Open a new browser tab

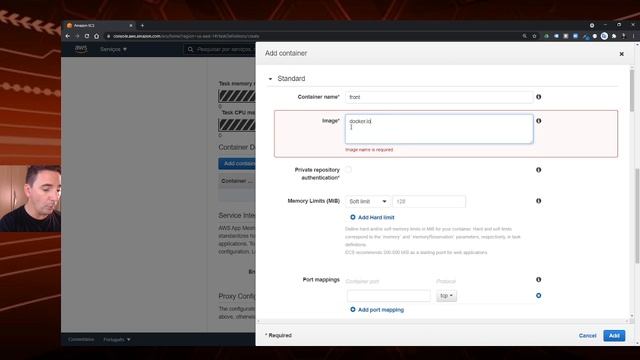click(x=142, y=25)
